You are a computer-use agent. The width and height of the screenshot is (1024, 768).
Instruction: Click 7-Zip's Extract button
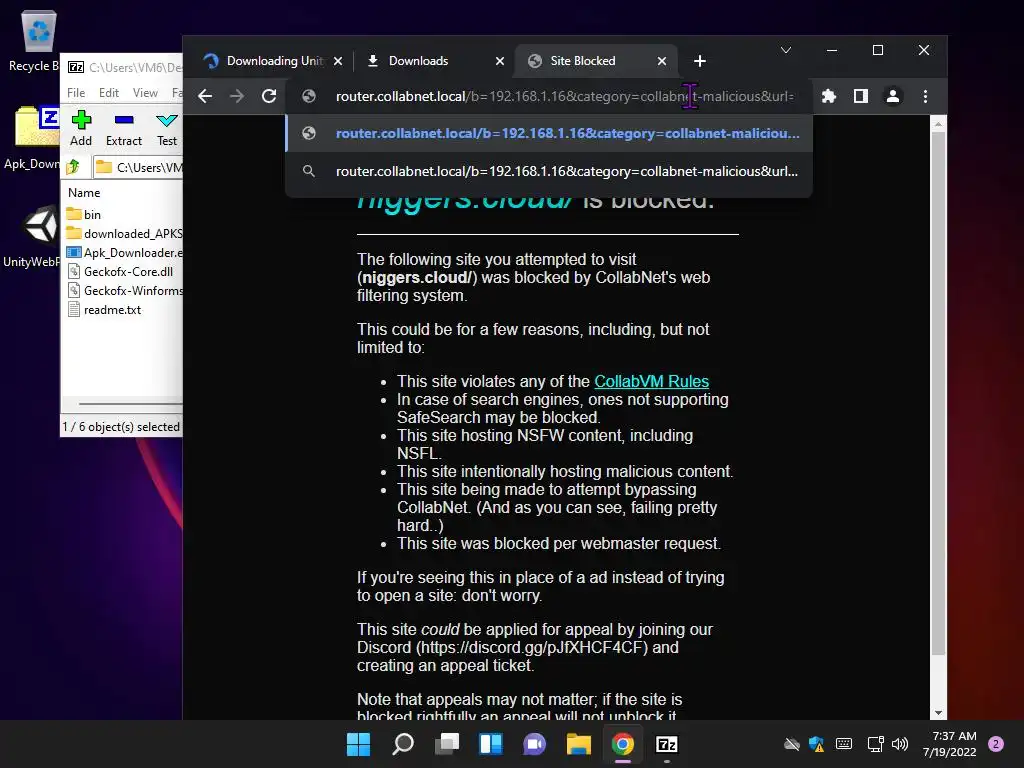click(123, 129)
